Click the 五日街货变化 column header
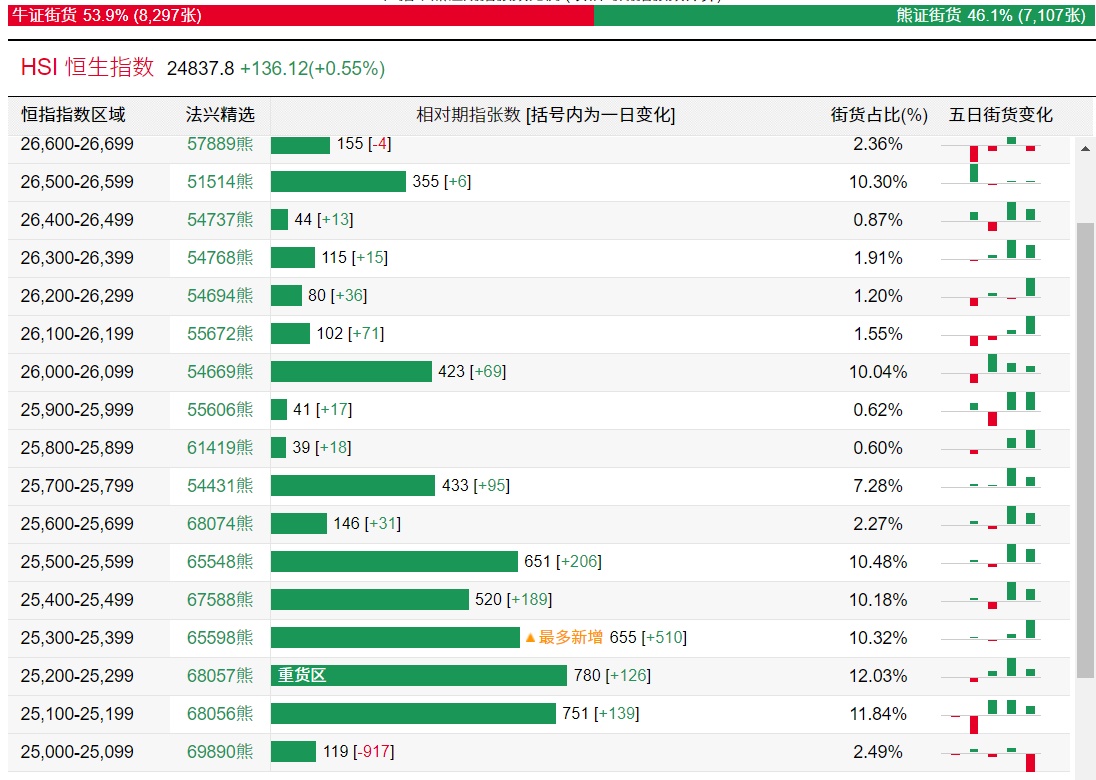This screenshot has height=780, width=1096. coord(1000,115)
